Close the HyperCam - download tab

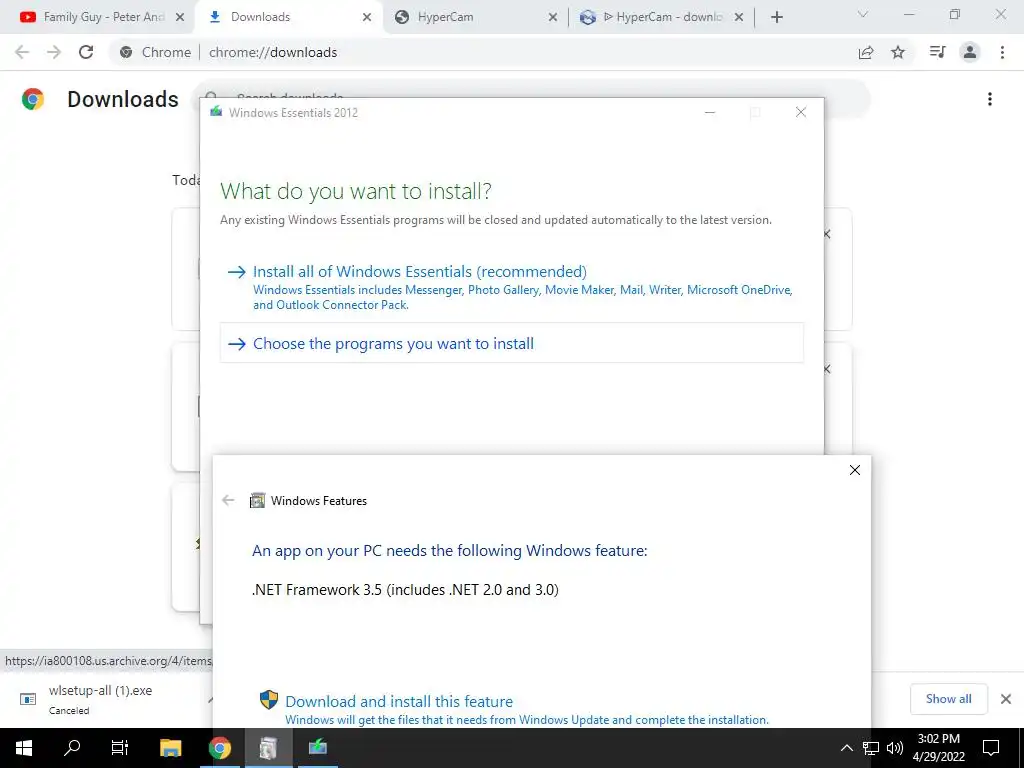pos(739,17)
